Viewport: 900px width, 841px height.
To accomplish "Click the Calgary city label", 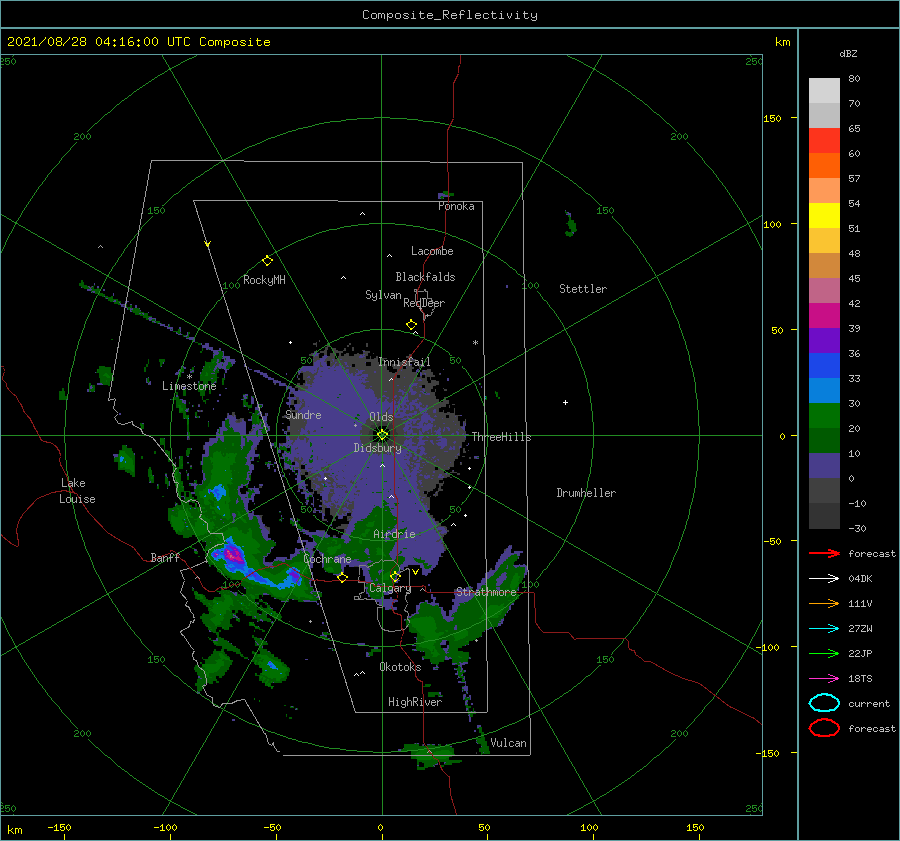I will (390, 588).
